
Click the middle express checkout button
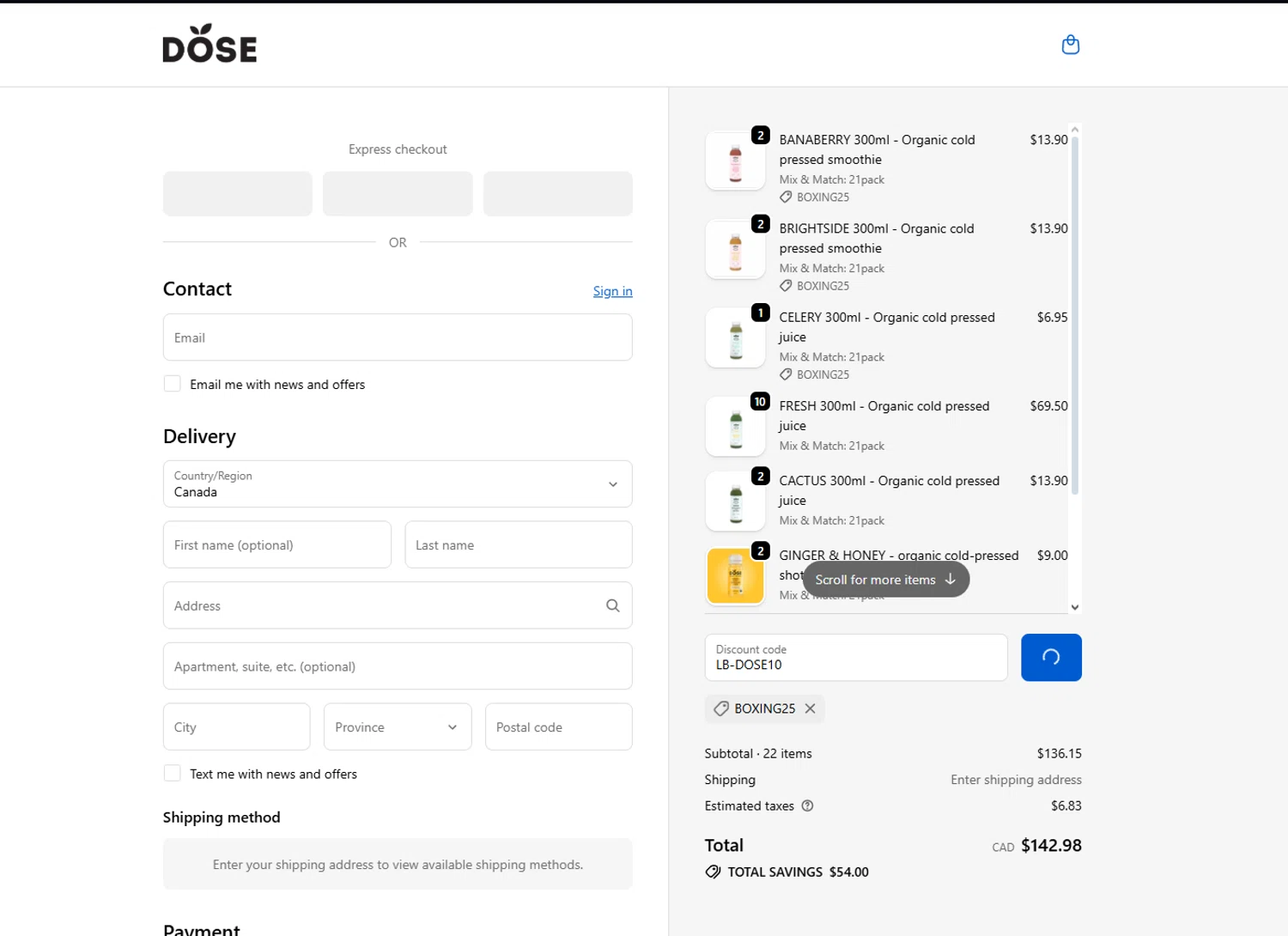pyautogui.click(x=398, y=193)
